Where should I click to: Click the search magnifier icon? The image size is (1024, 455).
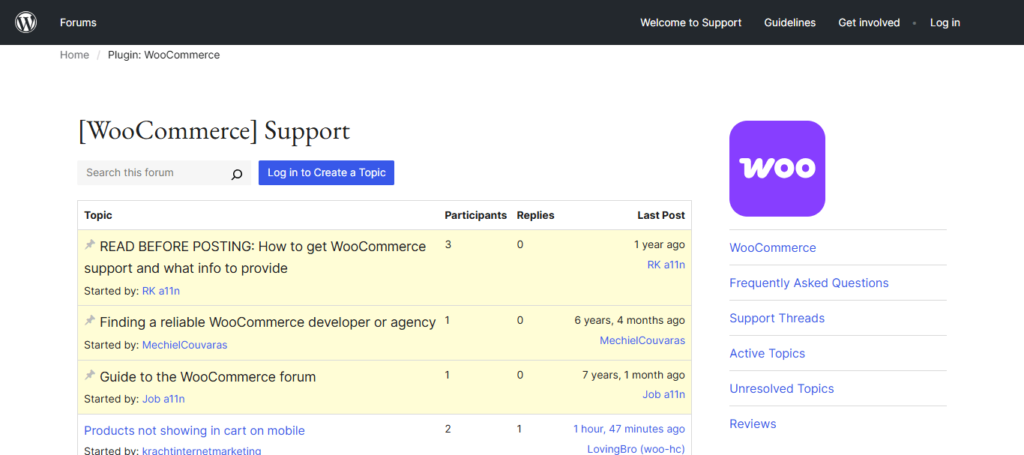coord(237,174)
